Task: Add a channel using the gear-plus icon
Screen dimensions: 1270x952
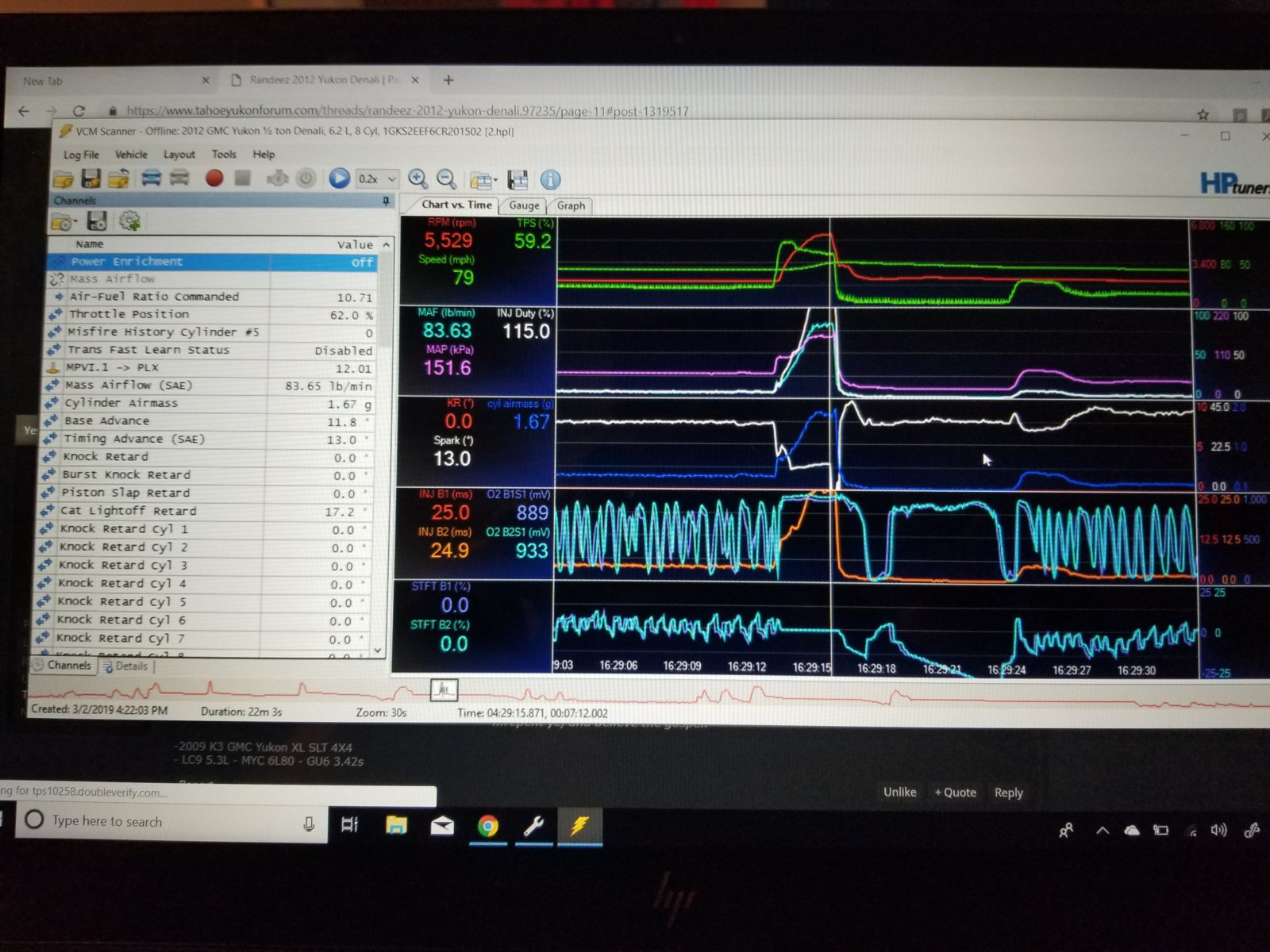Action: (129, 221)
